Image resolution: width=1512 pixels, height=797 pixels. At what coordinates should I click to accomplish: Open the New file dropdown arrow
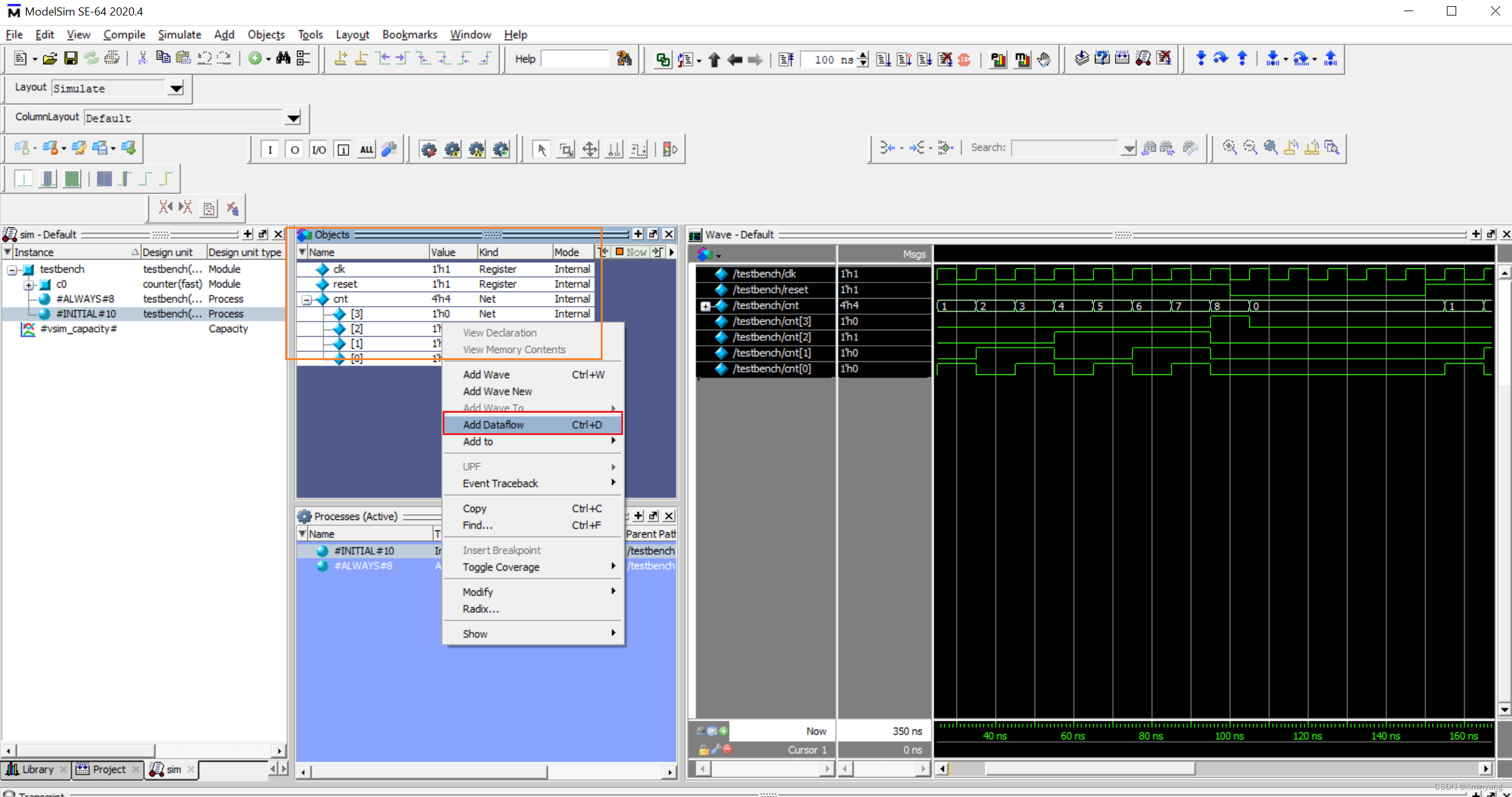click(35, 59)
